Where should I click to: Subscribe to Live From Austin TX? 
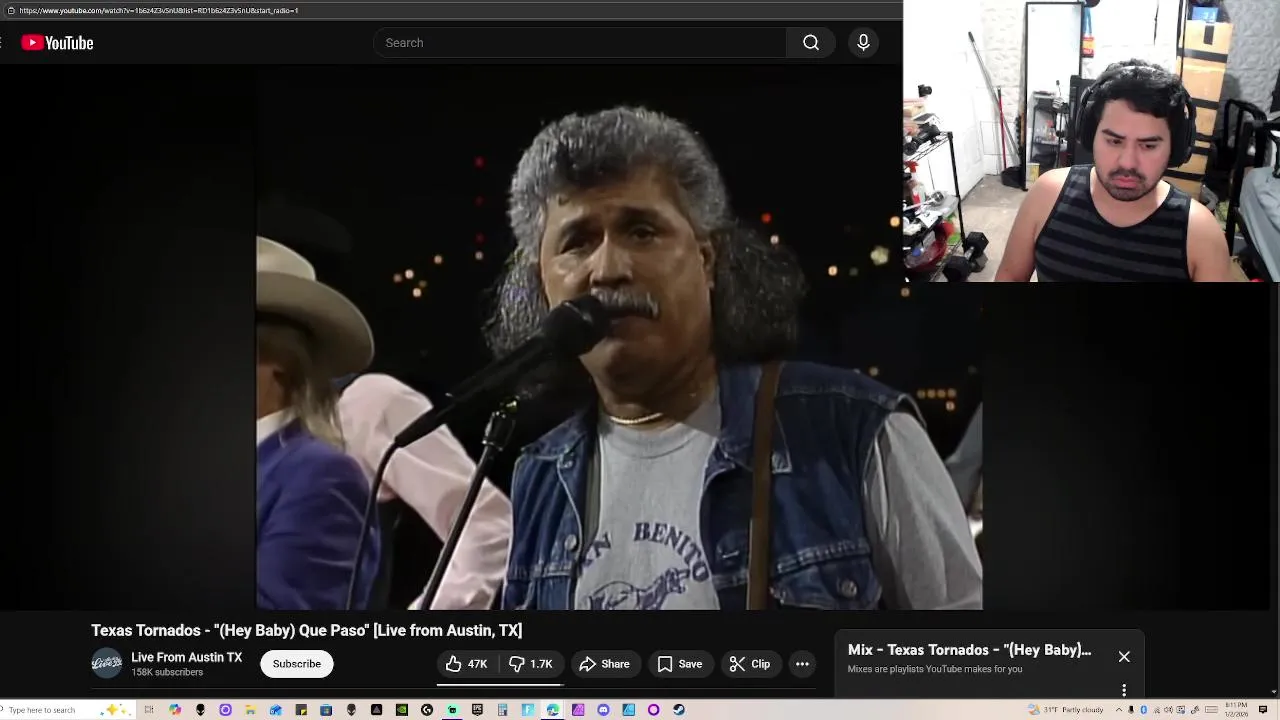[297, 664]
